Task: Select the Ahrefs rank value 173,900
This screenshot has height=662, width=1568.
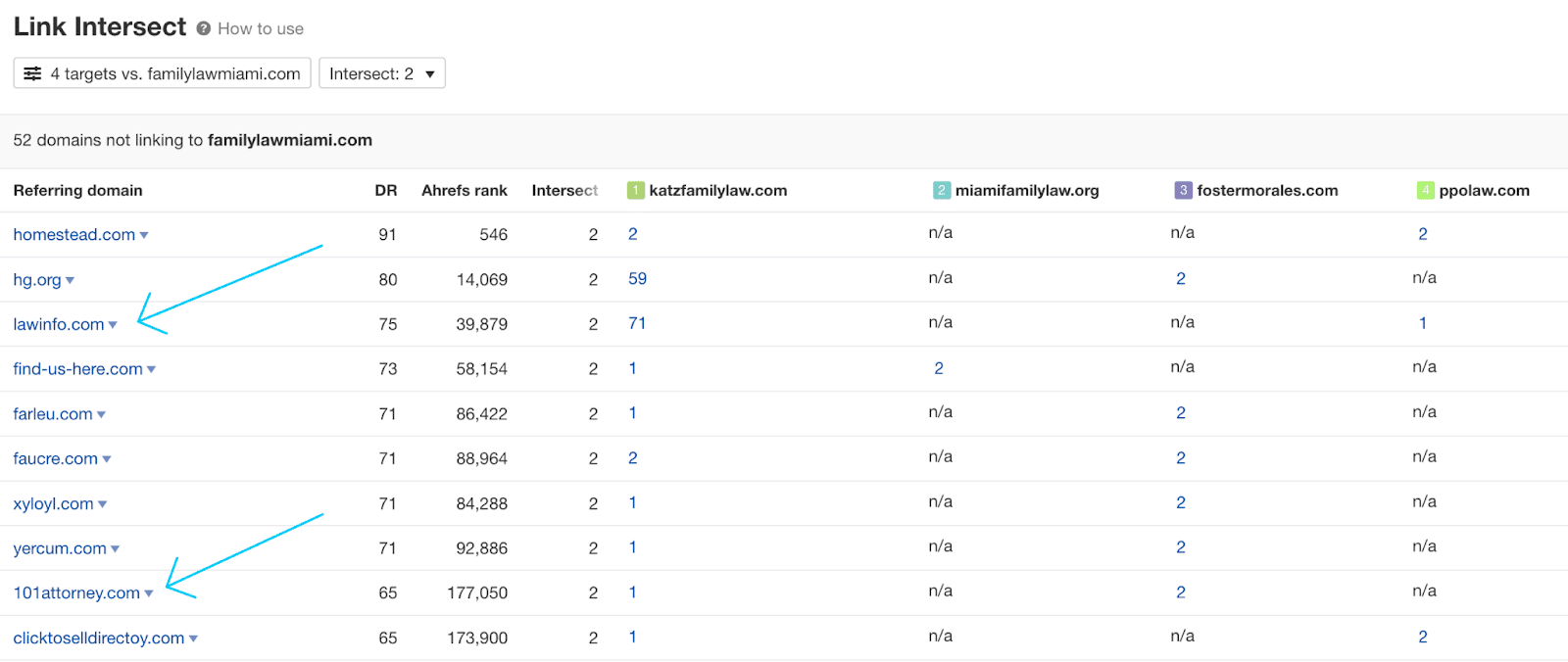Action: point(477,638)
